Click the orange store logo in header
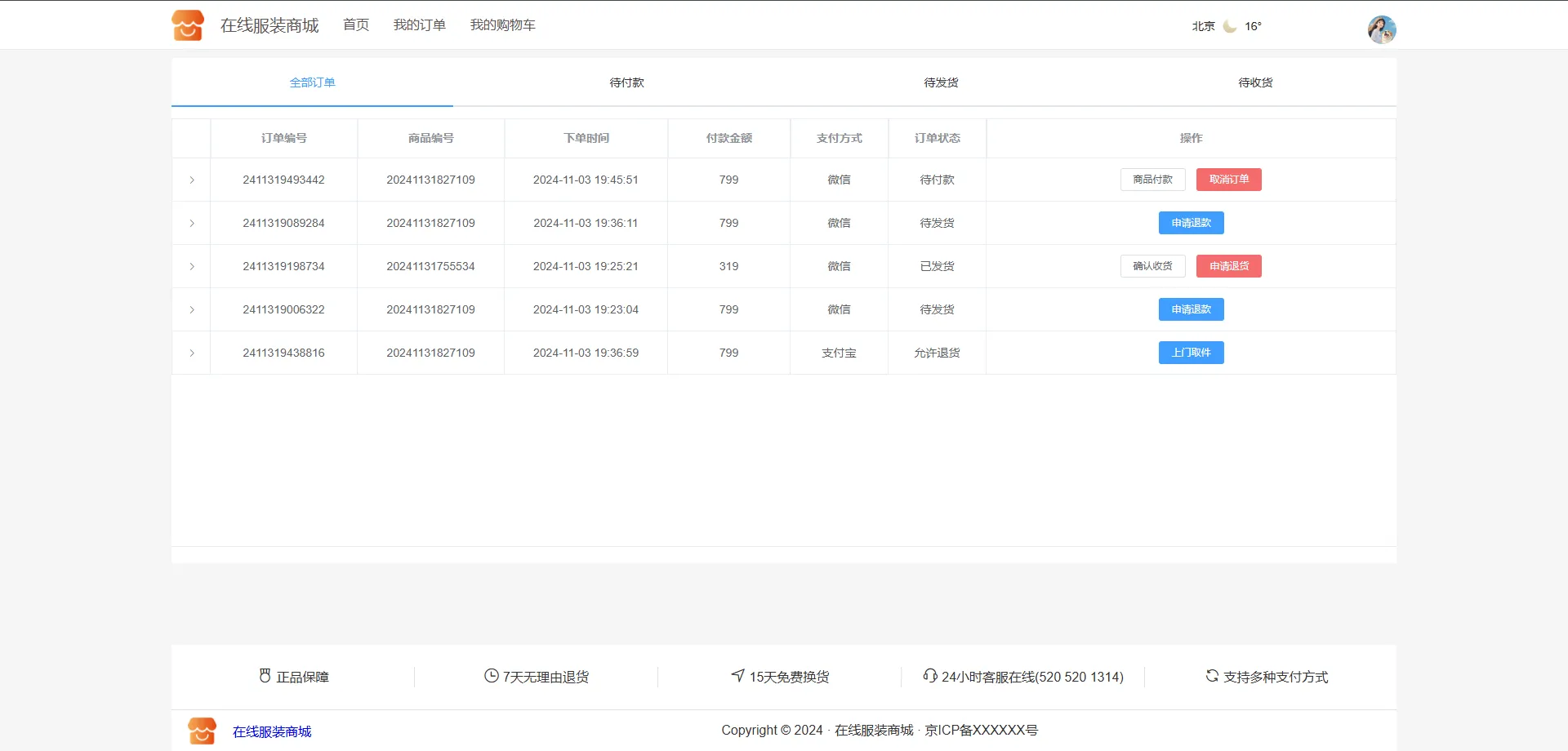This screenshot has height=751, width=1568. click(x=188, y=25)
